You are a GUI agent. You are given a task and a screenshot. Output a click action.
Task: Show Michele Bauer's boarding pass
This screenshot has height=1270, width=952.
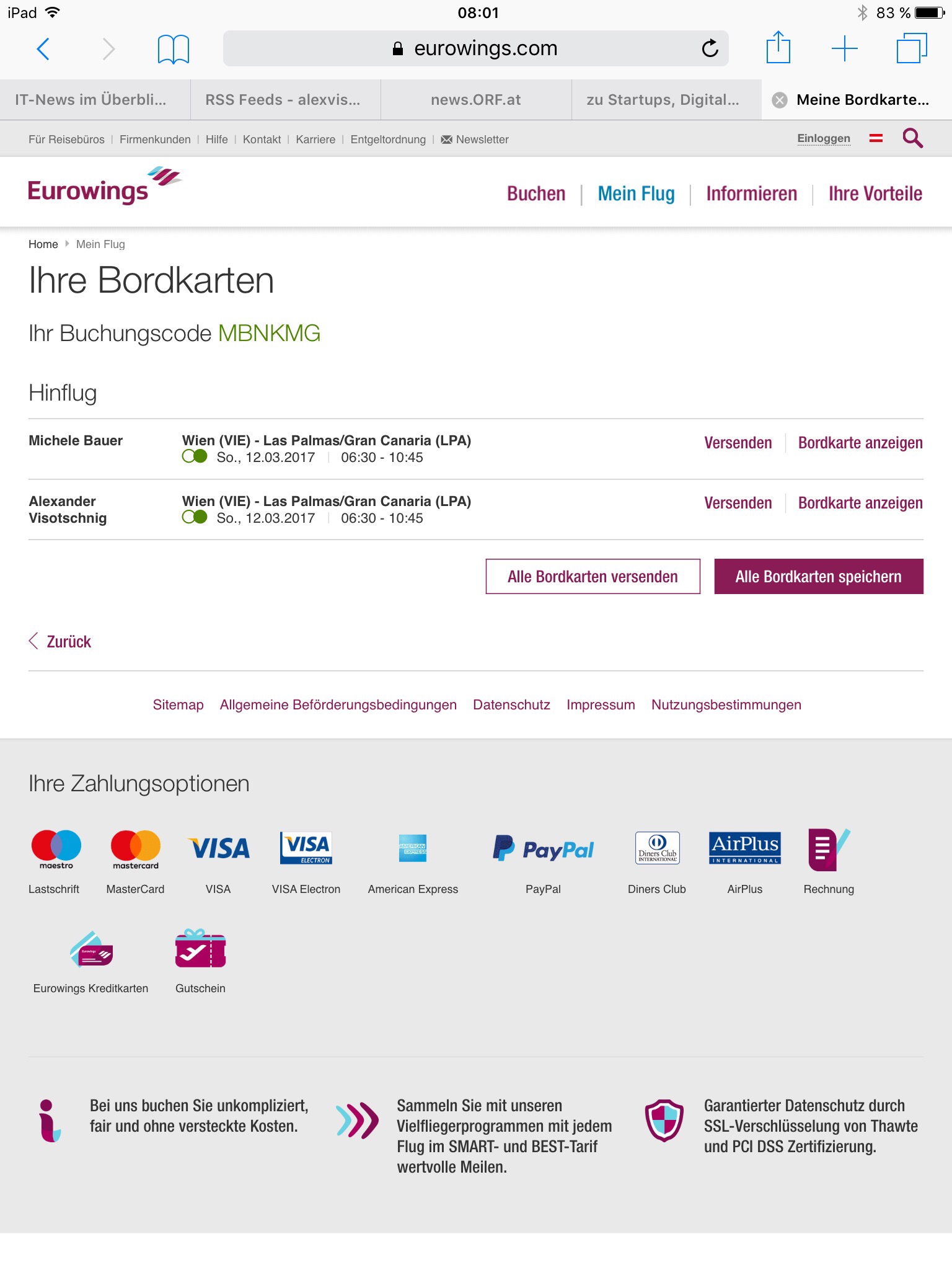click(860, 443)
